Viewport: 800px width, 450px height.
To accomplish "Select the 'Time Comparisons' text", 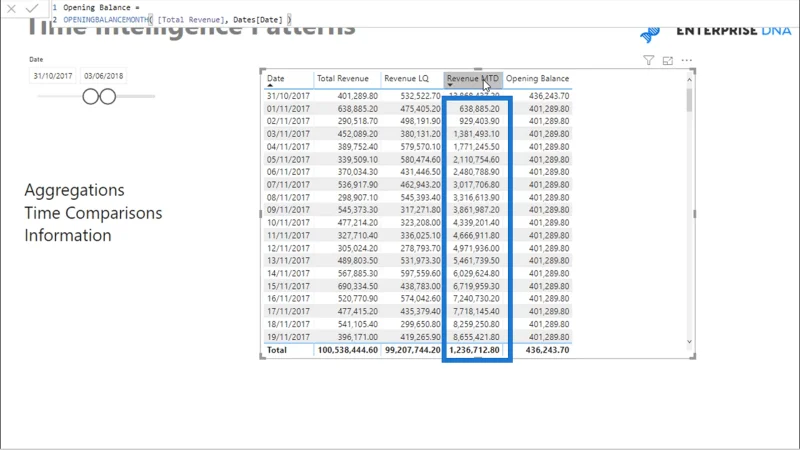I will point(93,213).
